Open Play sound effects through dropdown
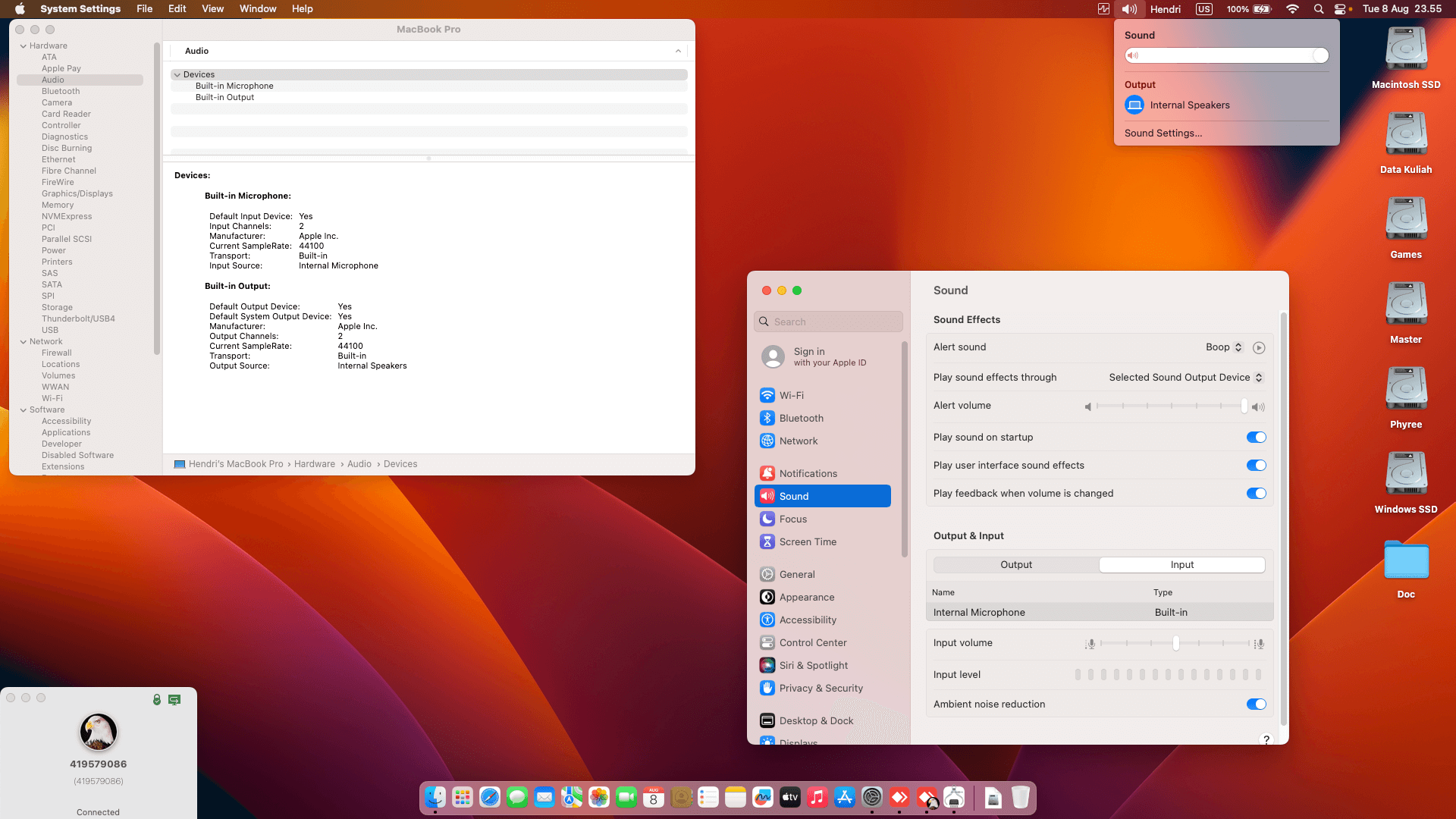Viewport: 1456px width, 819px height. point(1186,378)
